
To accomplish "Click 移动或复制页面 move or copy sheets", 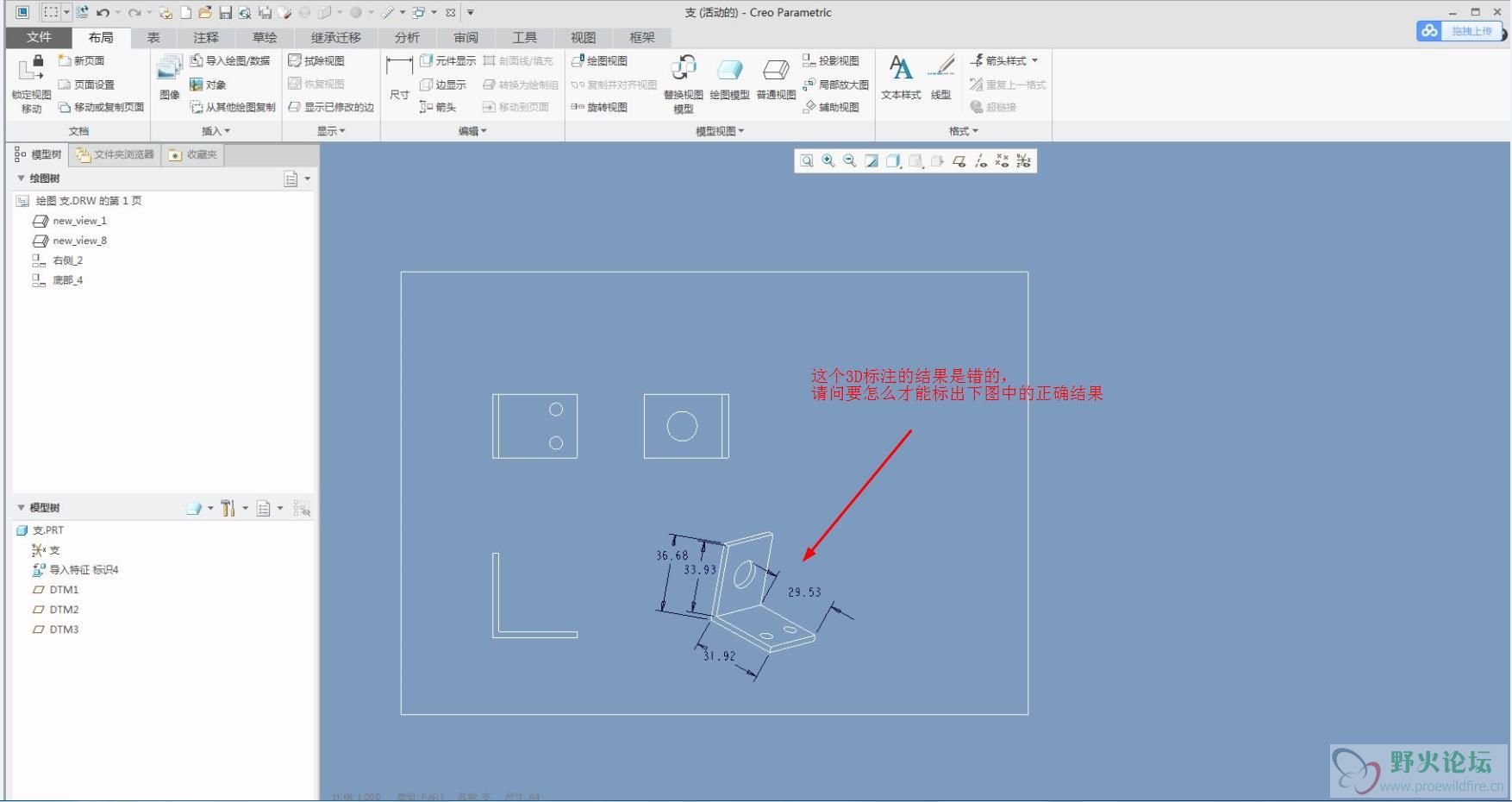I will click(x=101, y=107).
